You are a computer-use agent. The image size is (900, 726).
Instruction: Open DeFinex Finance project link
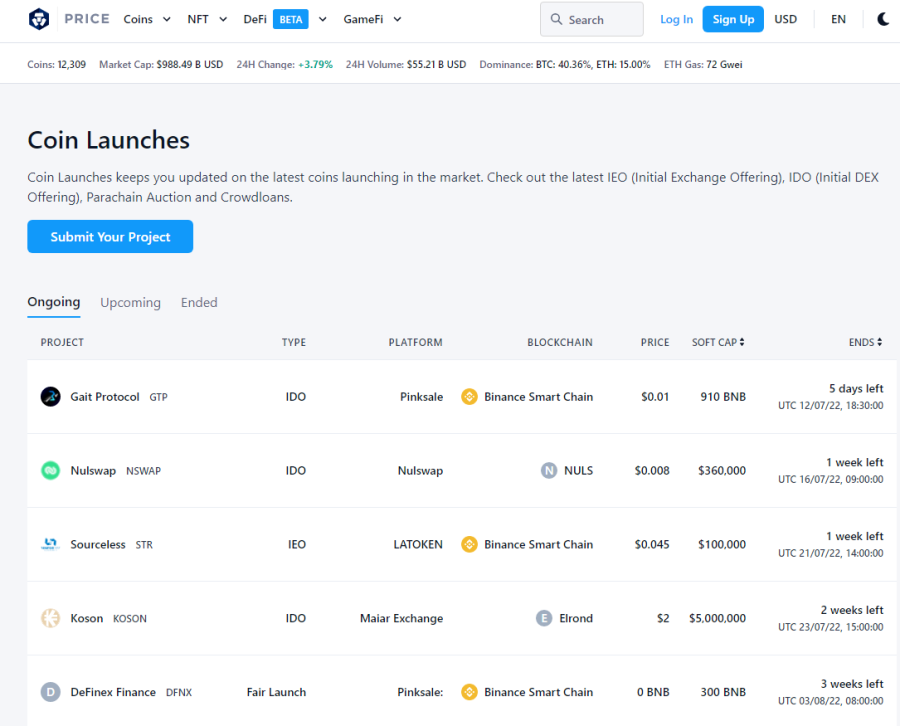click(x=113, y=692)
